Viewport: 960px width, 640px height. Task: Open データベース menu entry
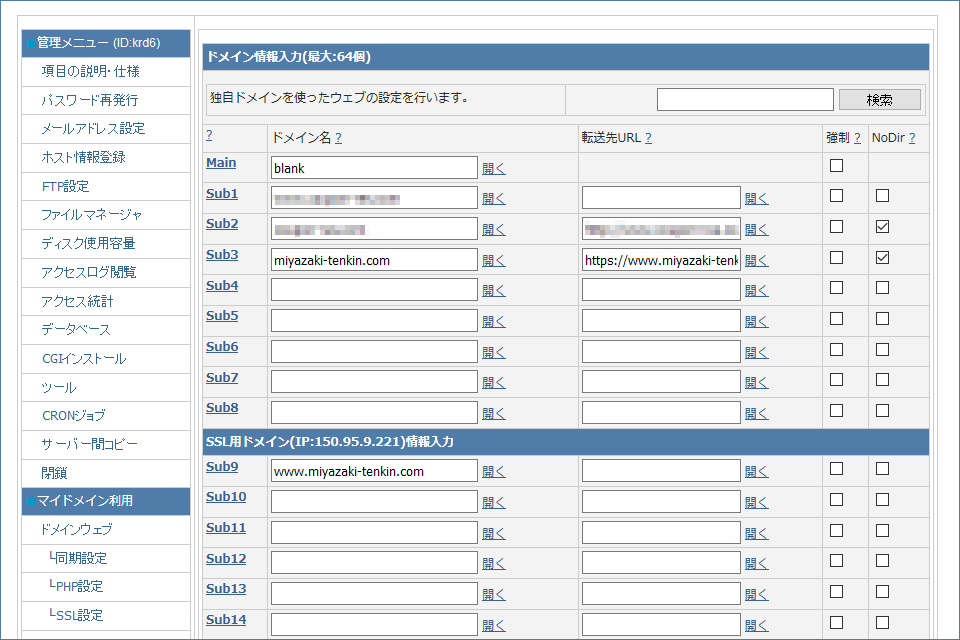click(x=76, y=329)
